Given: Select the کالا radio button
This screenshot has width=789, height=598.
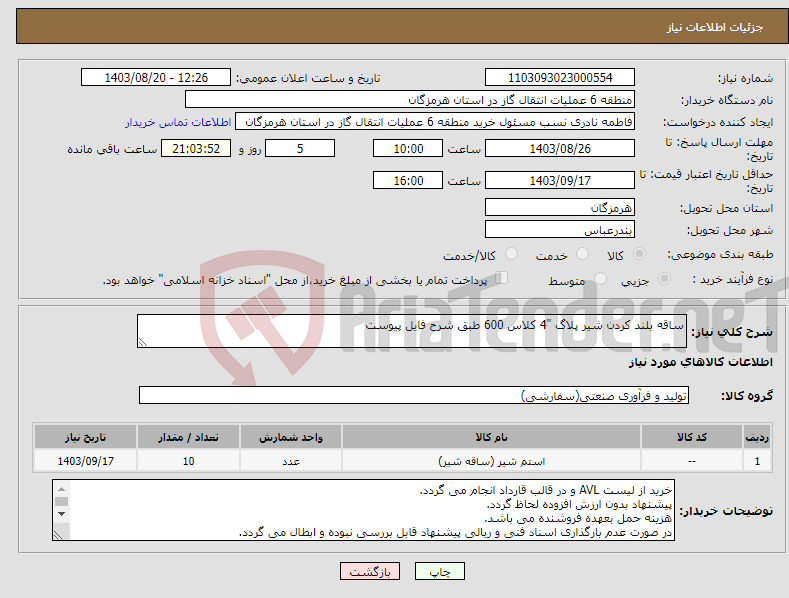Looking at the screenshot, I should [640, 254].
